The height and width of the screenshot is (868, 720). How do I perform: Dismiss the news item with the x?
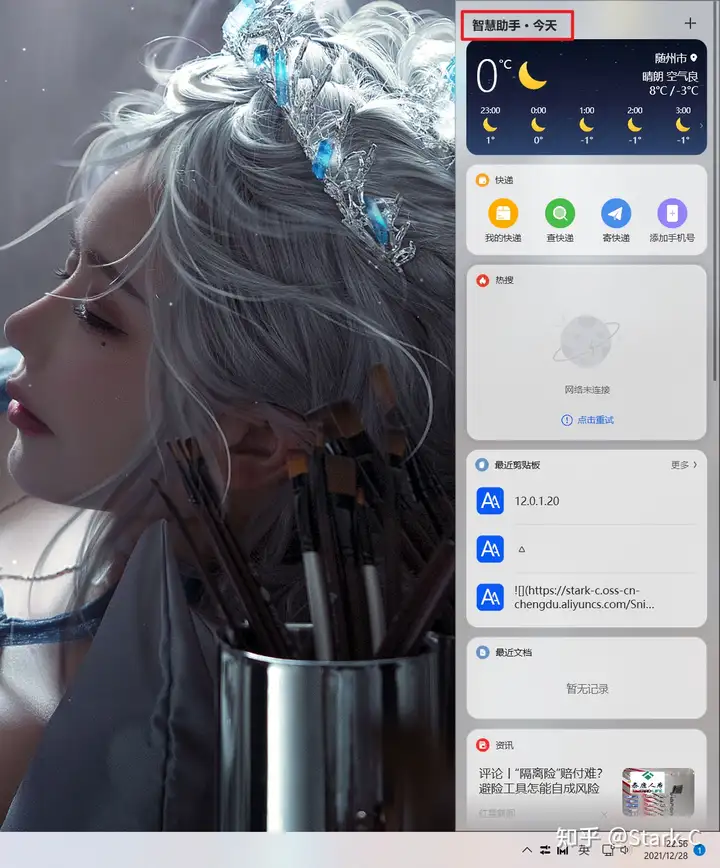point(604,814)
